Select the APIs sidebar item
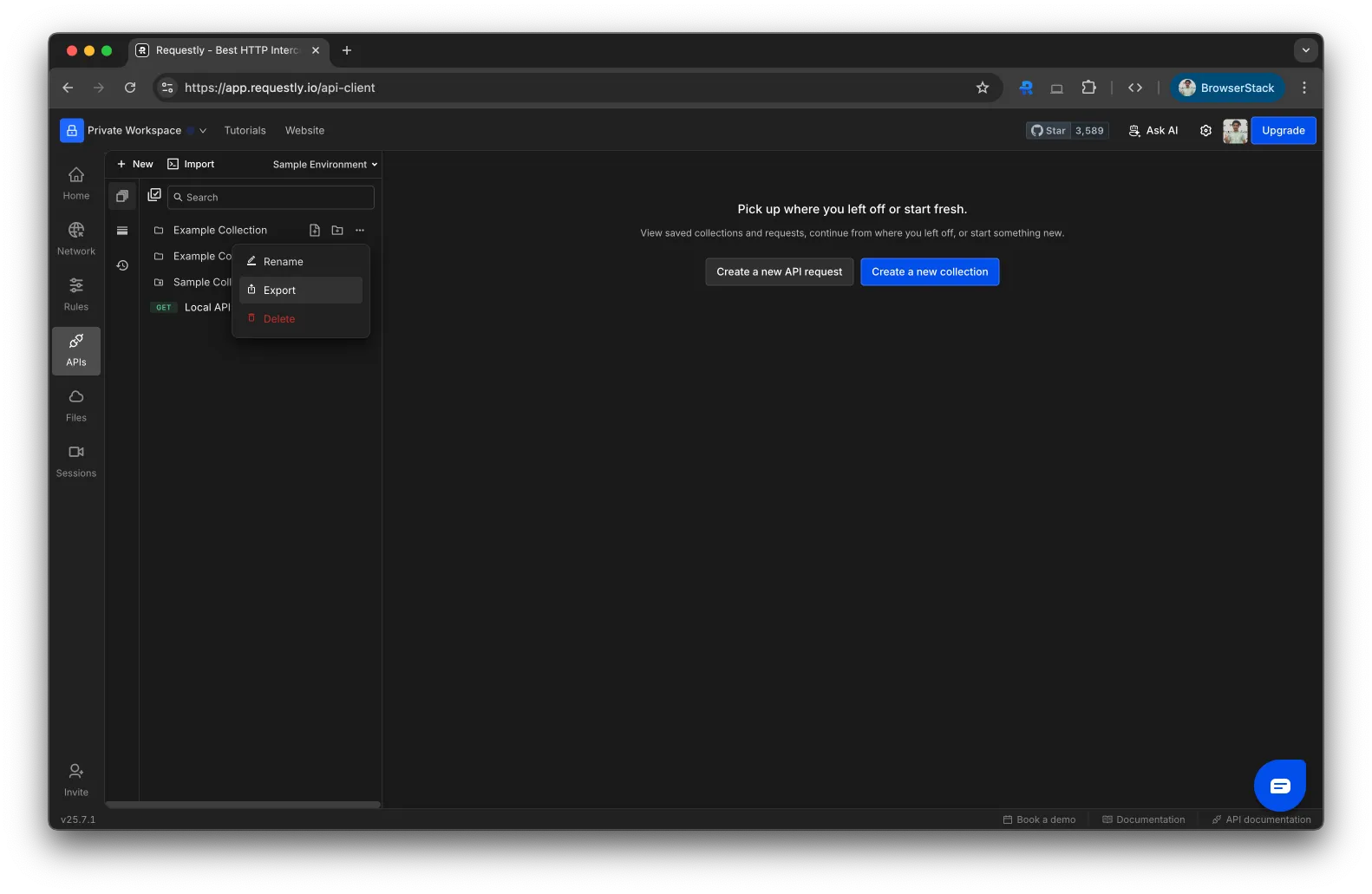This screenshot has height=894, width=1372. (x=76, y=350)
